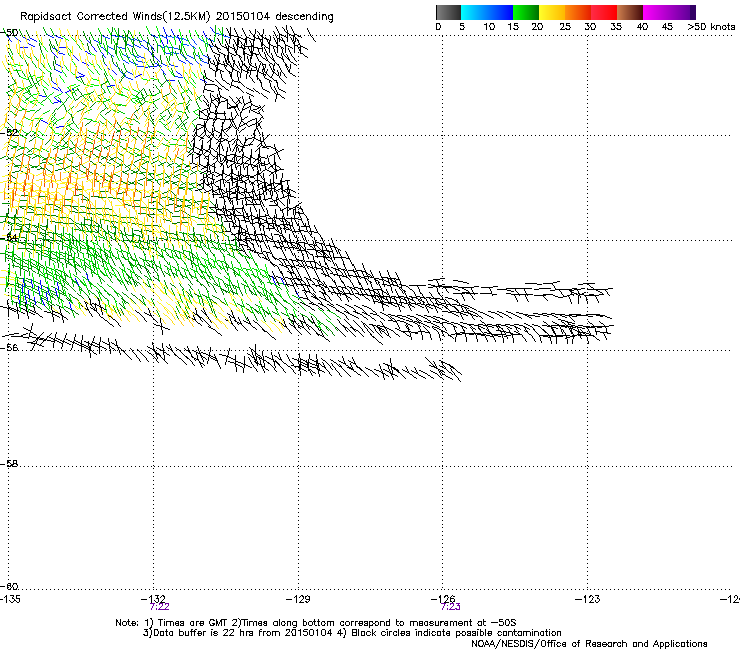
Task: Click the date text '20150104 descending'
Action: point(275,17)
